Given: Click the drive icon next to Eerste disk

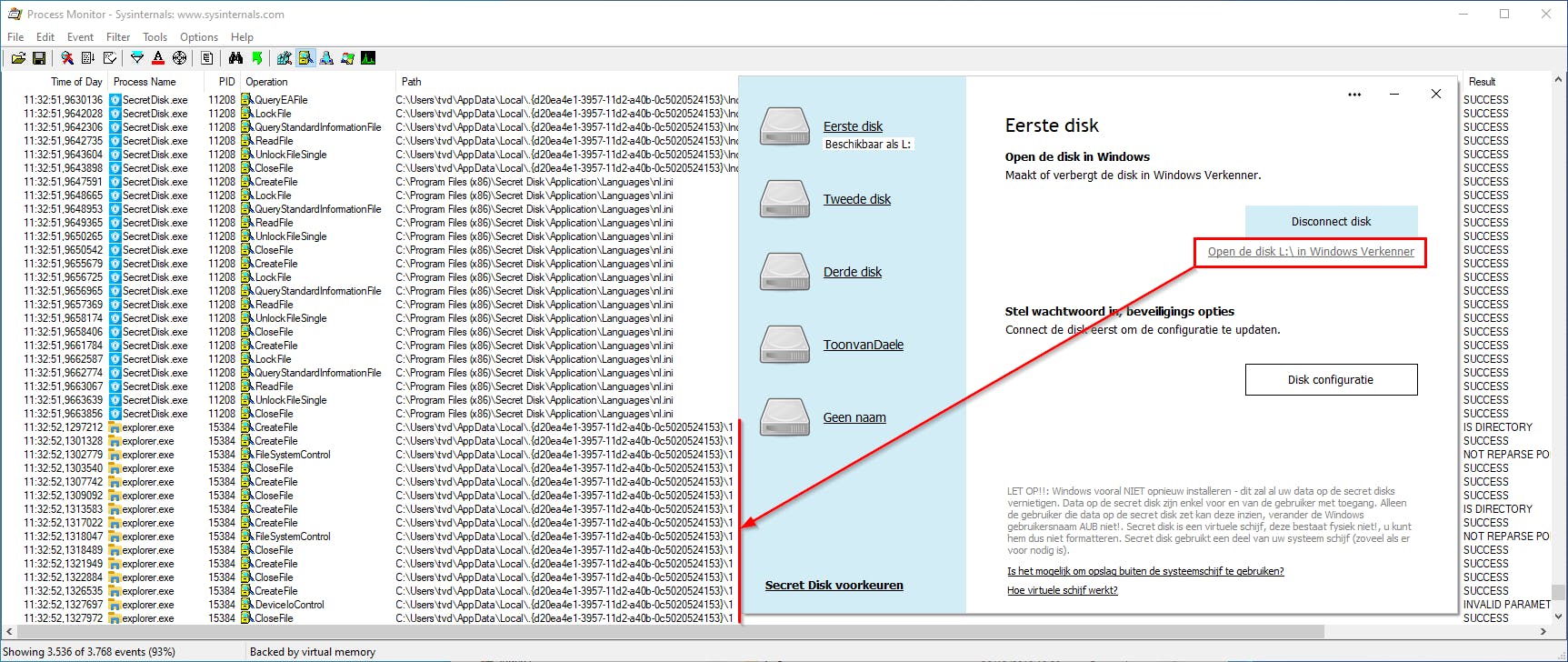Looking at the screenshot, I should pos(784,126).
